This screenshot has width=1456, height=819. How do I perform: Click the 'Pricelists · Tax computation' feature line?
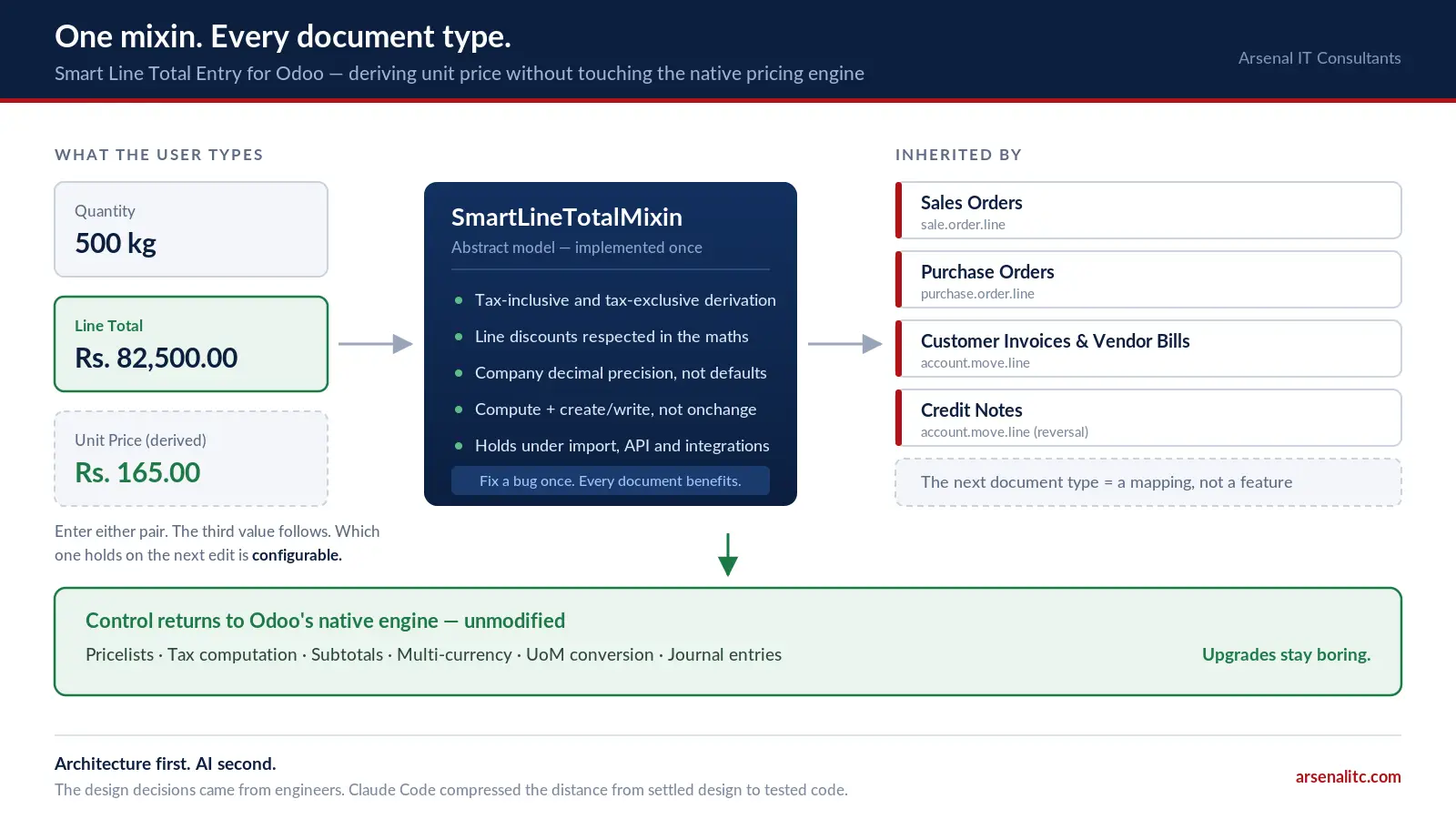point(433,654)
